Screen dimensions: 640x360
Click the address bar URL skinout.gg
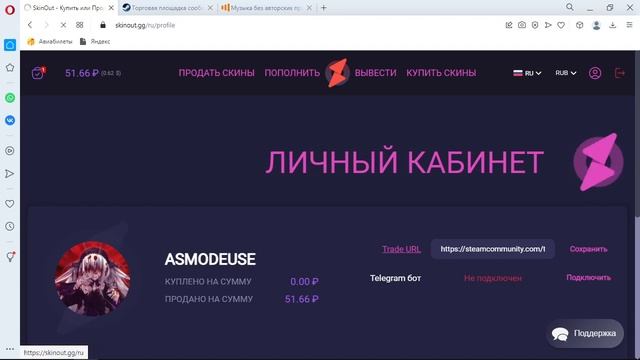pyautogui.click(x=145, y=25)
